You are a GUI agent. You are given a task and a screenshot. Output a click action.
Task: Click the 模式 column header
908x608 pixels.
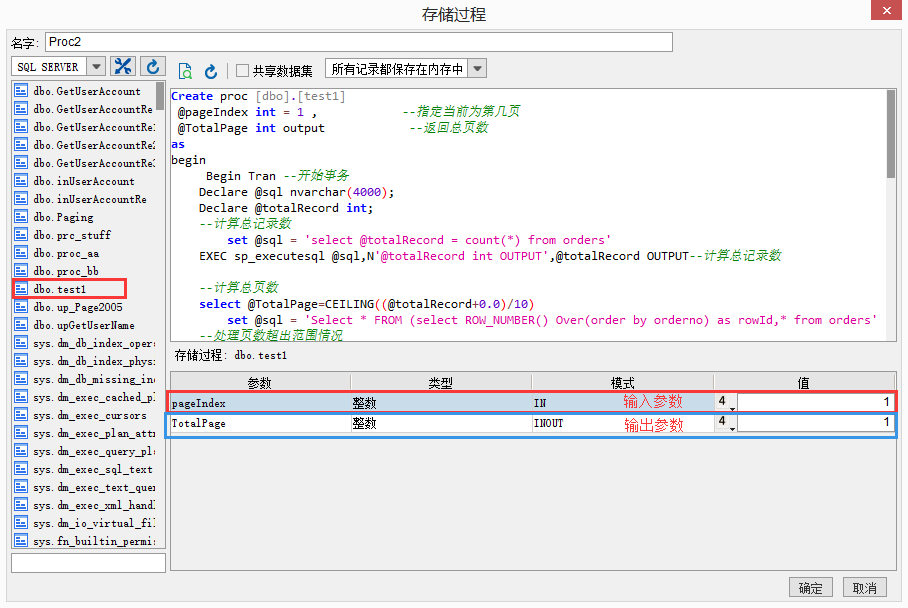click(623, 382)
